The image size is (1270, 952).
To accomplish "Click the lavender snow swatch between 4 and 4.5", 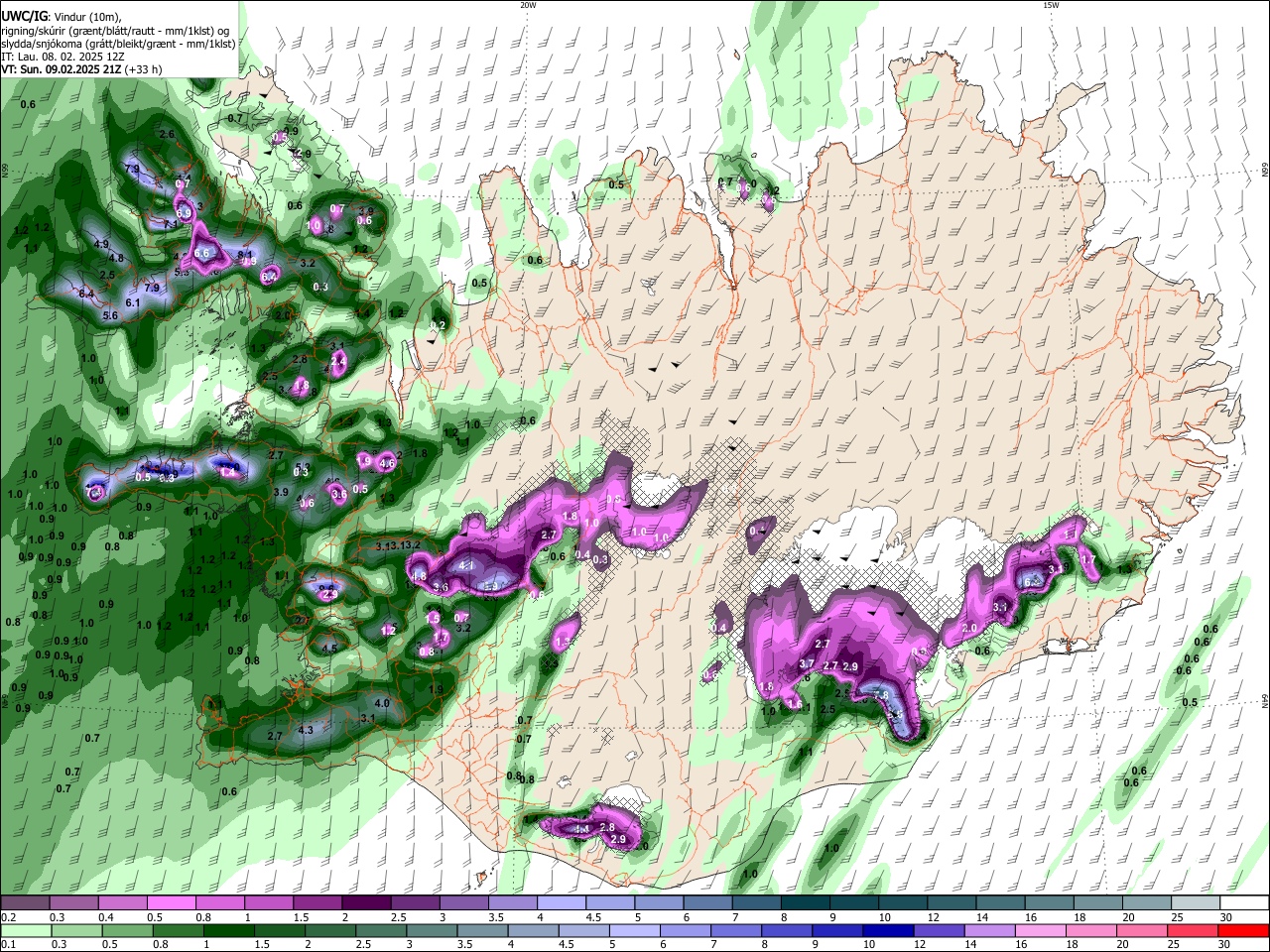I will 562,903.
